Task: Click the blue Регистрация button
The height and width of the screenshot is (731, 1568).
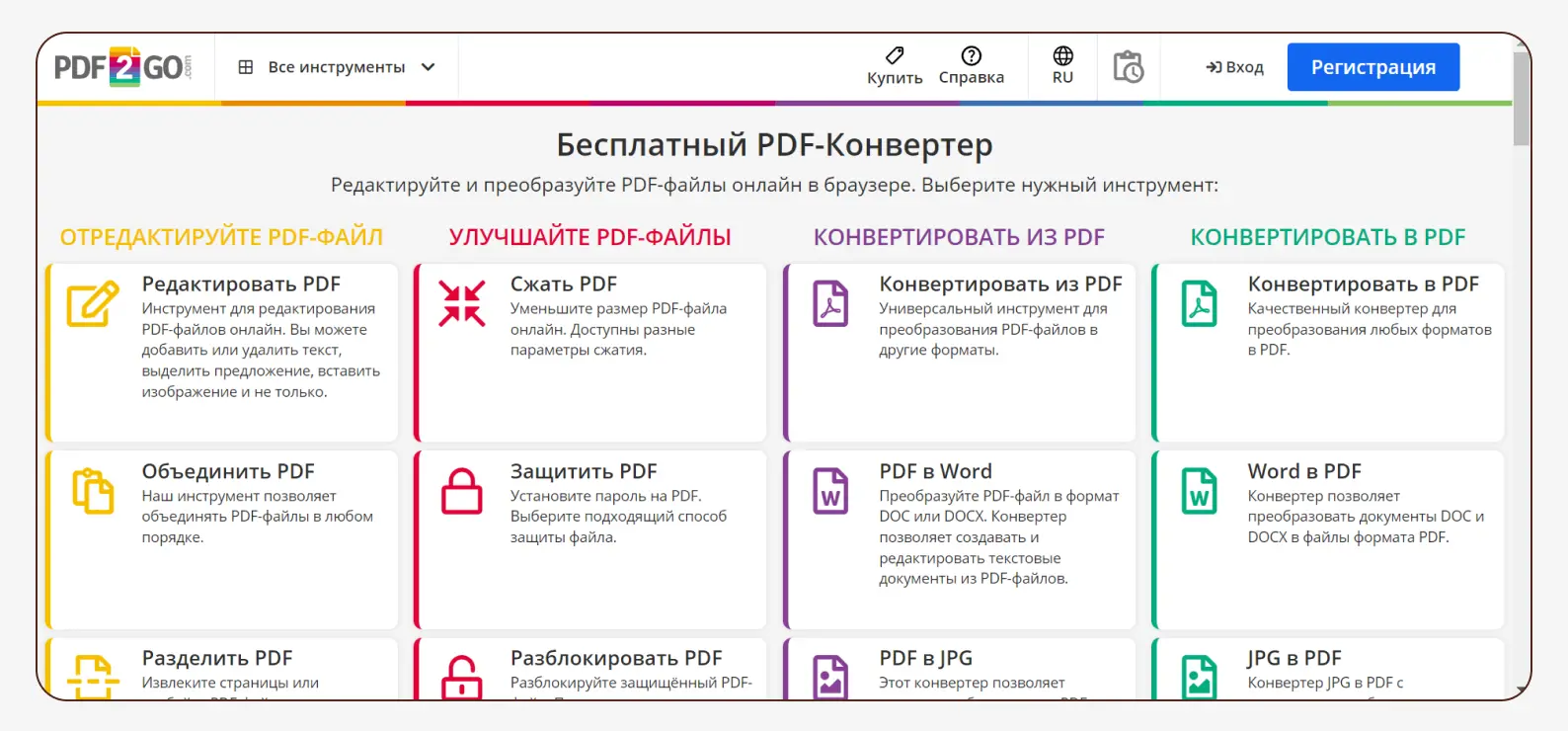Action: (1373, 67)
